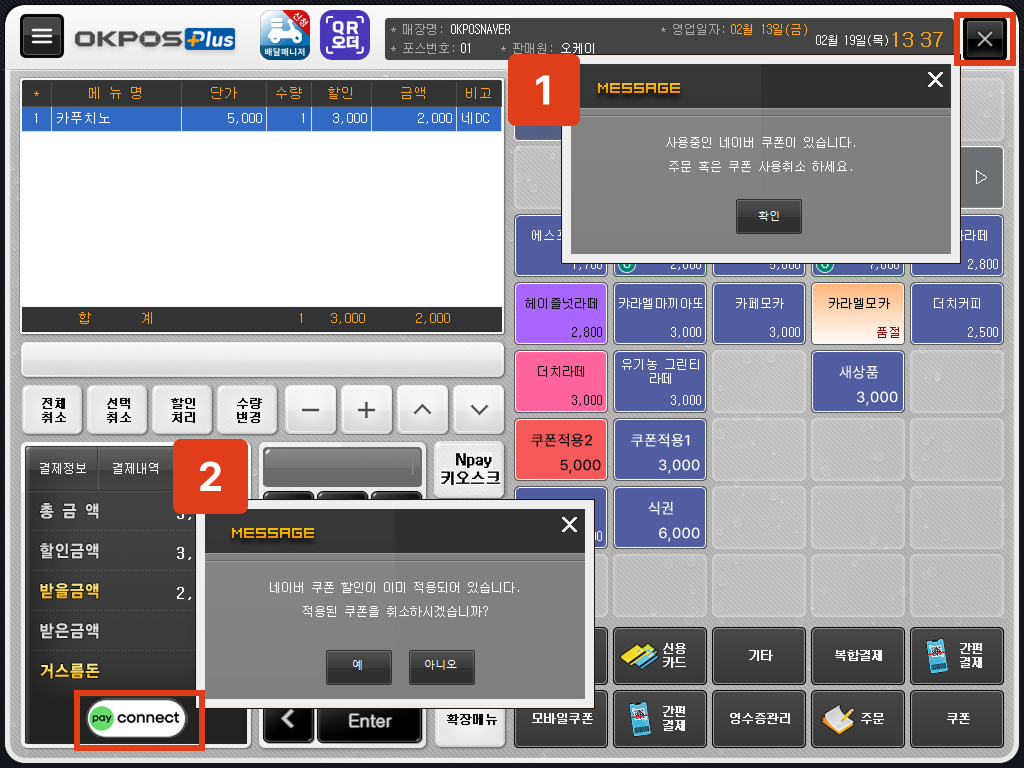Image resolution: width=1024 pixels, height=768 pixels.
Task: Click 확인 in the coupon message
Action: pyautogui.click(x=768, y=216)
